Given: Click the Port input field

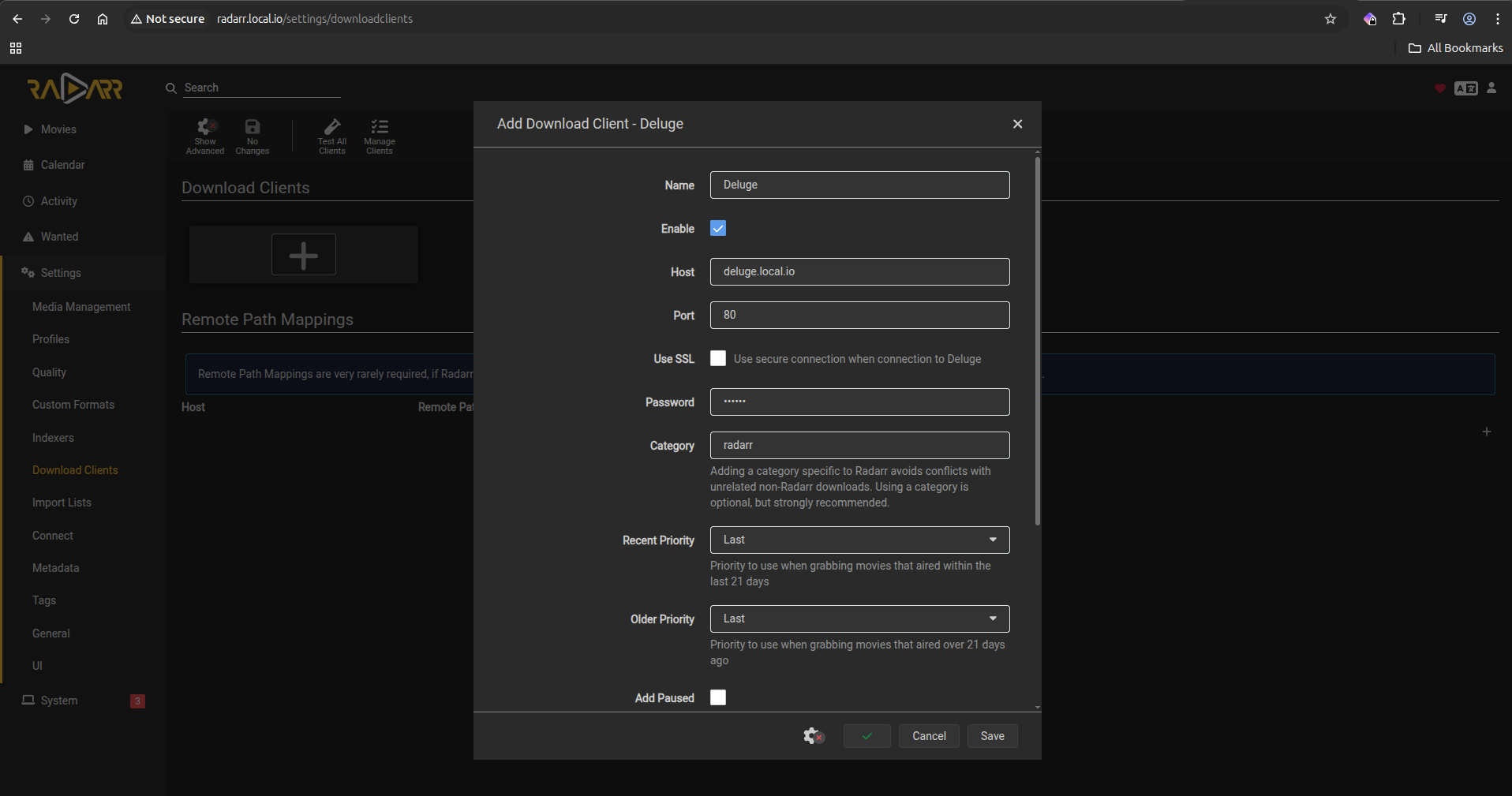Looking at the screenshot, I should [x=860, y=316].
